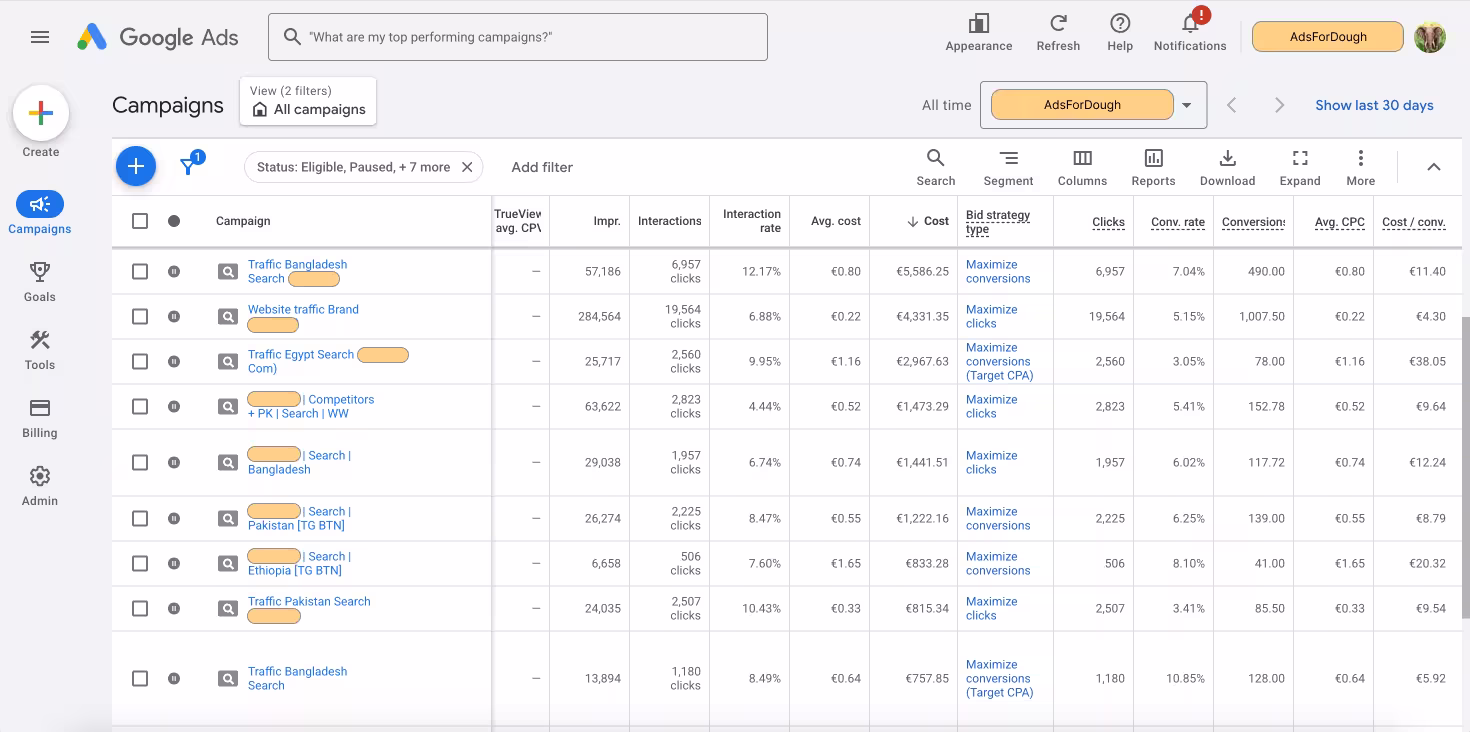
Task: Click the Download icon
Action: pos(1227,158)
